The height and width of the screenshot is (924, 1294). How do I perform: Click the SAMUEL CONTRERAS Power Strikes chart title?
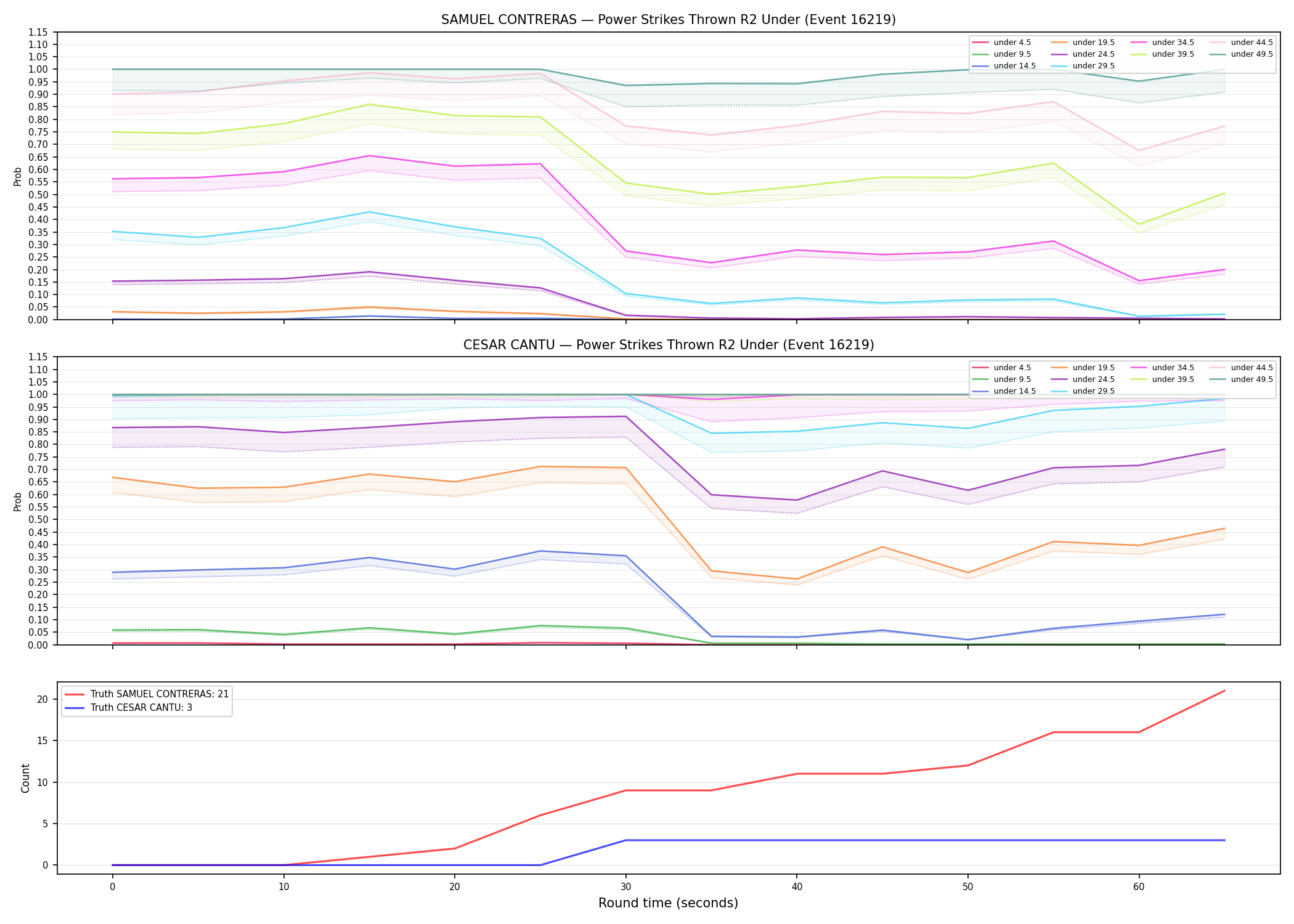click(x=669, y=20)
